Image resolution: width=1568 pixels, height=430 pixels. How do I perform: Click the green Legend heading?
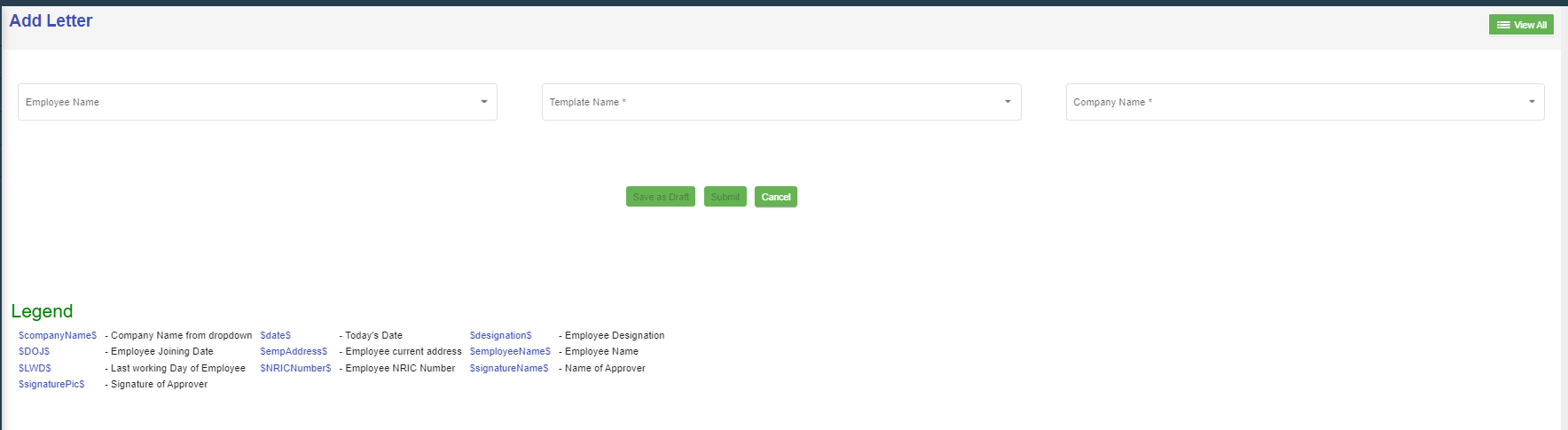point(42,311)
